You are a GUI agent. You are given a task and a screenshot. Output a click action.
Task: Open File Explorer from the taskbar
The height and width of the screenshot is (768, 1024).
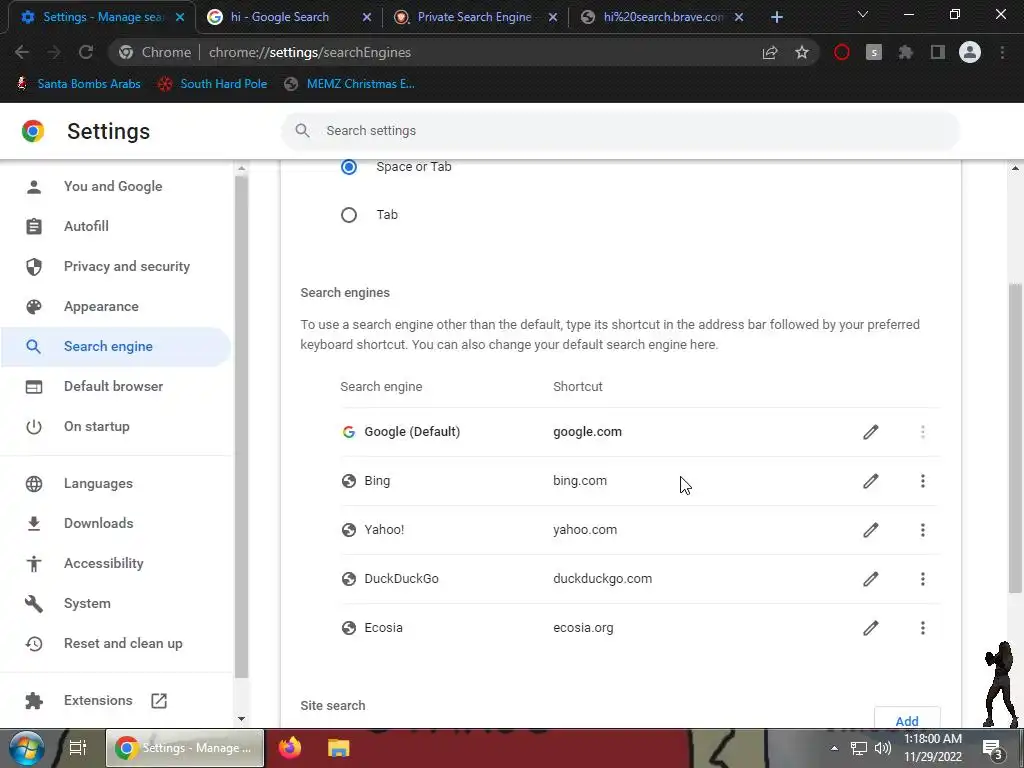(338, 748)
